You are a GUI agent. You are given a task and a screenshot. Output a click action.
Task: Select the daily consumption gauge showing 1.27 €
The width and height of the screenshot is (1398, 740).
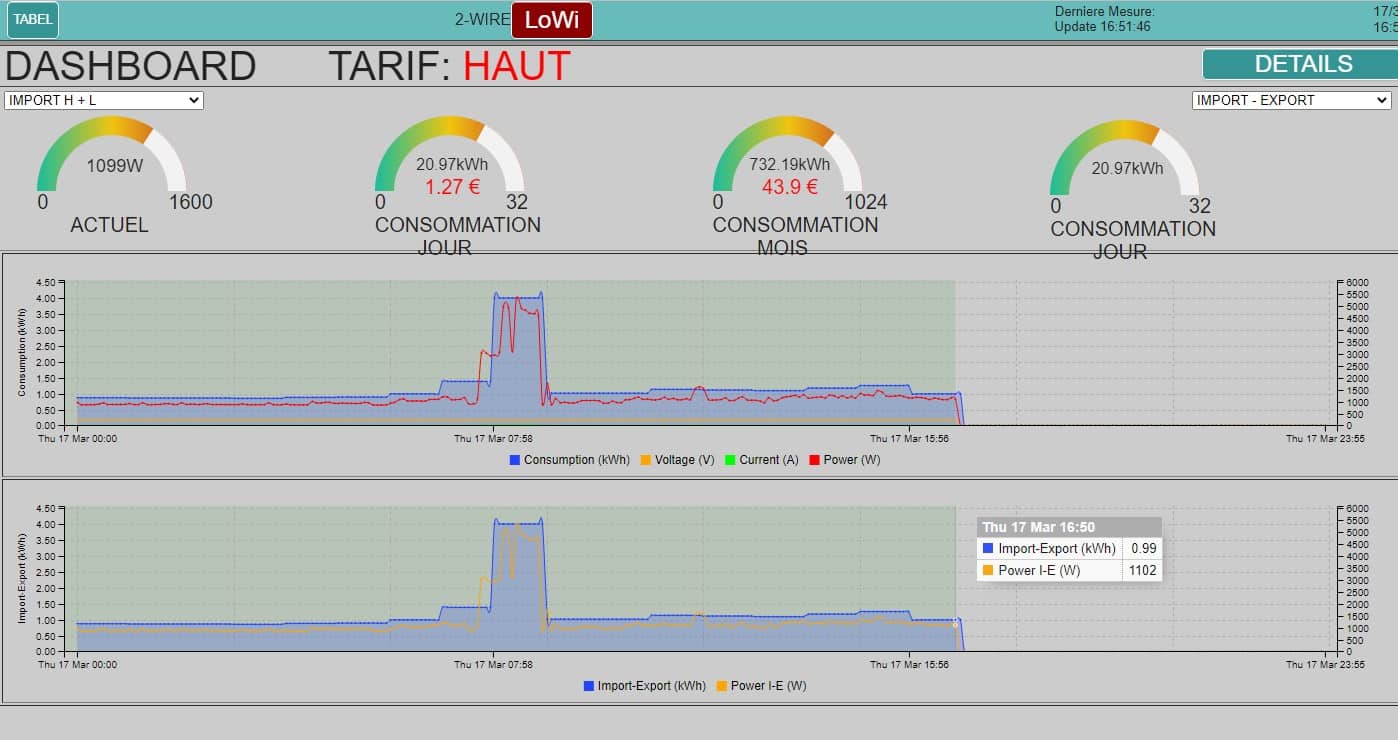(450, 158)
